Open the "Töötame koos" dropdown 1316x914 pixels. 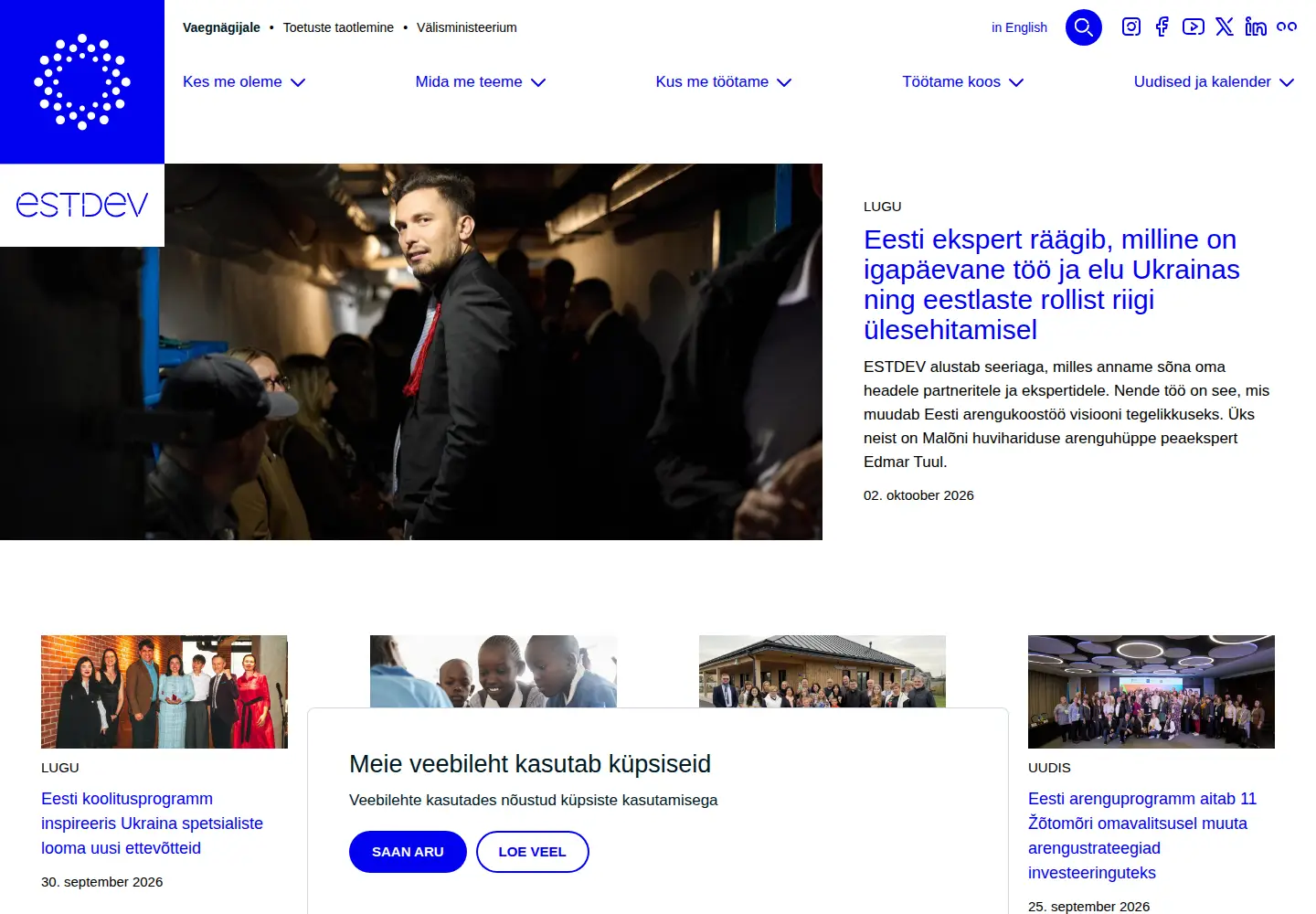963,82
